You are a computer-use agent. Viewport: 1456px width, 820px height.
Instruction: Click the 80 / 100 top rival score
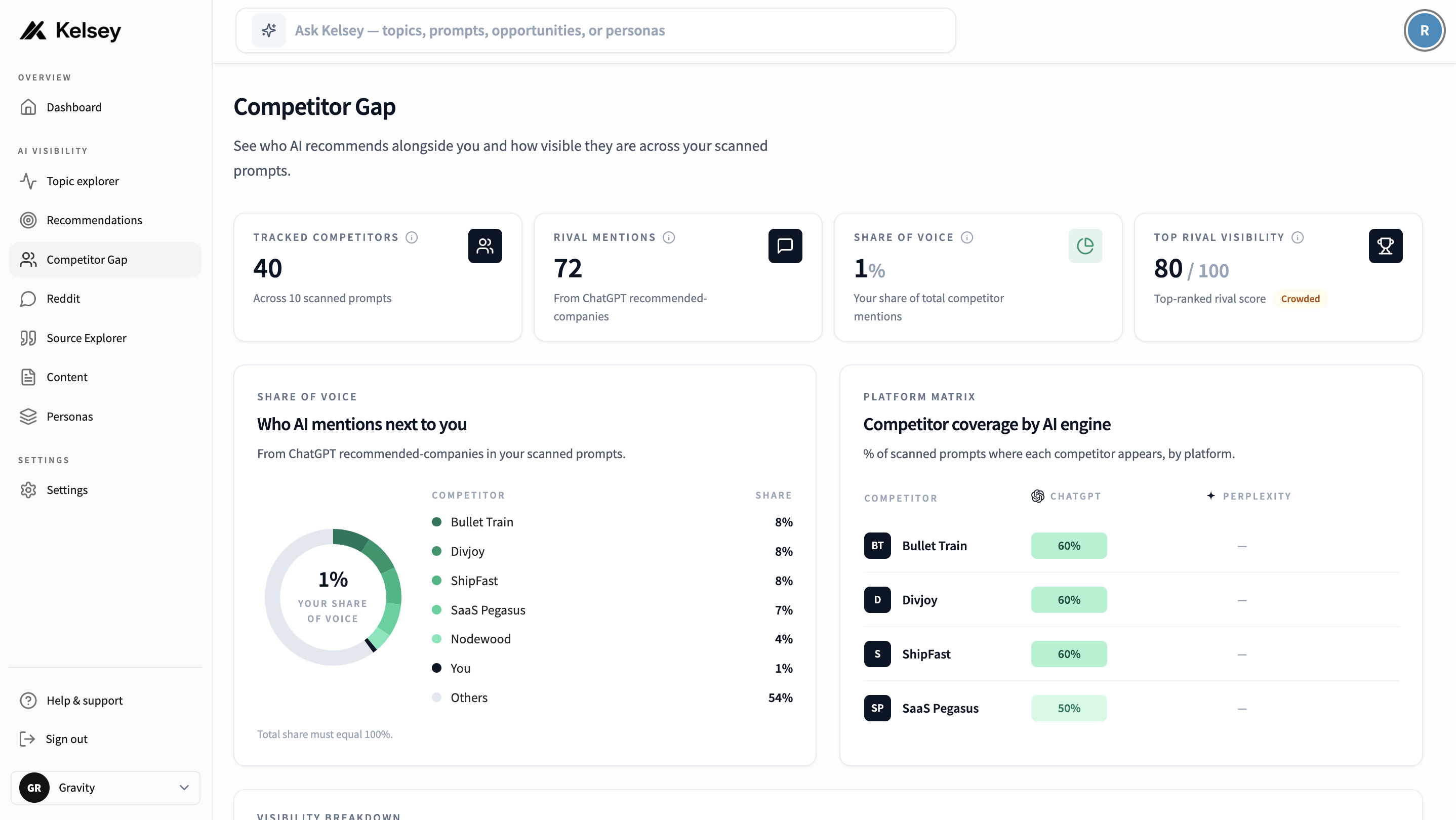(x=1191, y=269)
